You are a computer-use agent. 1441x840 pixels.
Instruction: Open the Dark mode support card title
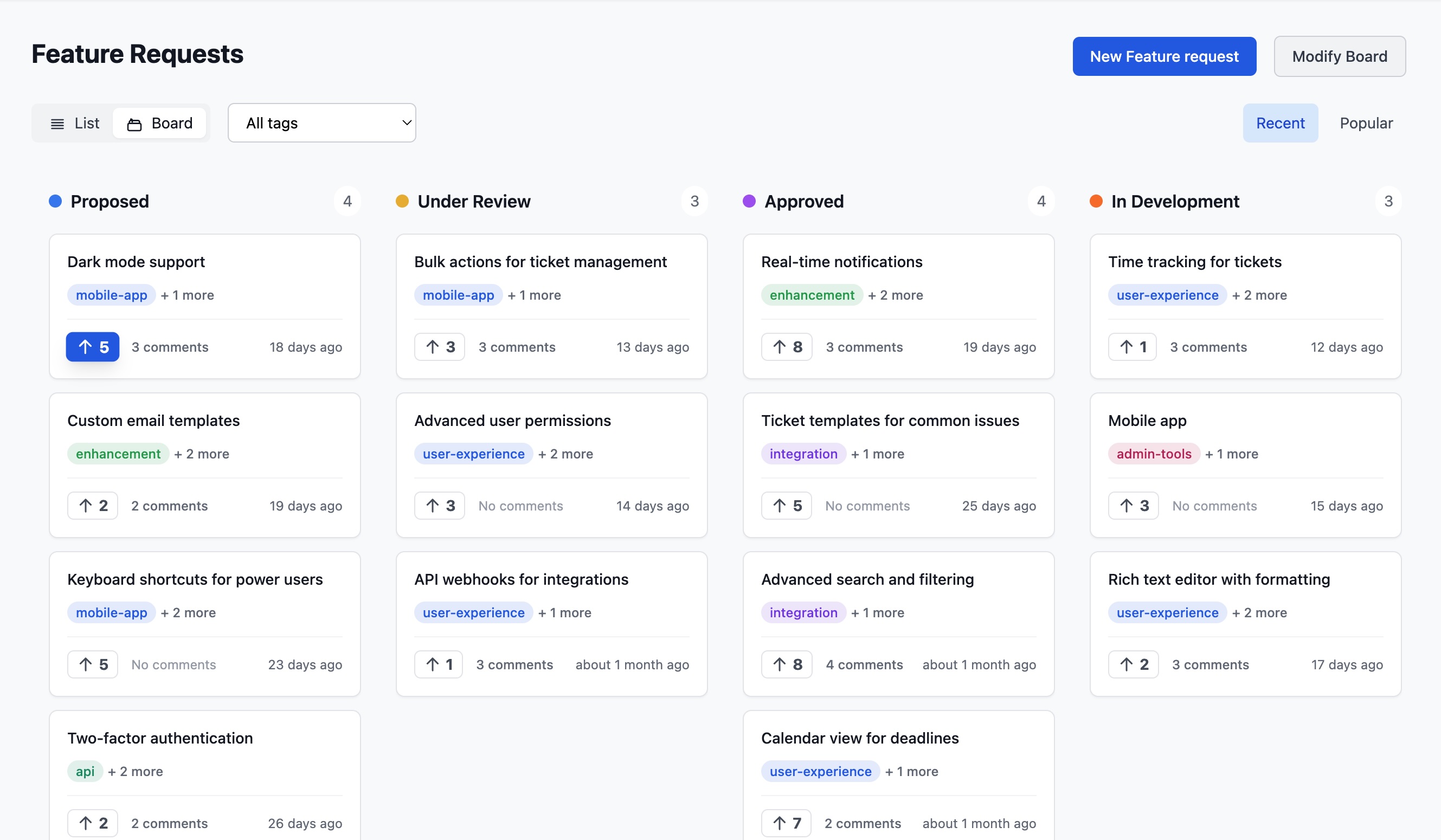click(136, 262)
